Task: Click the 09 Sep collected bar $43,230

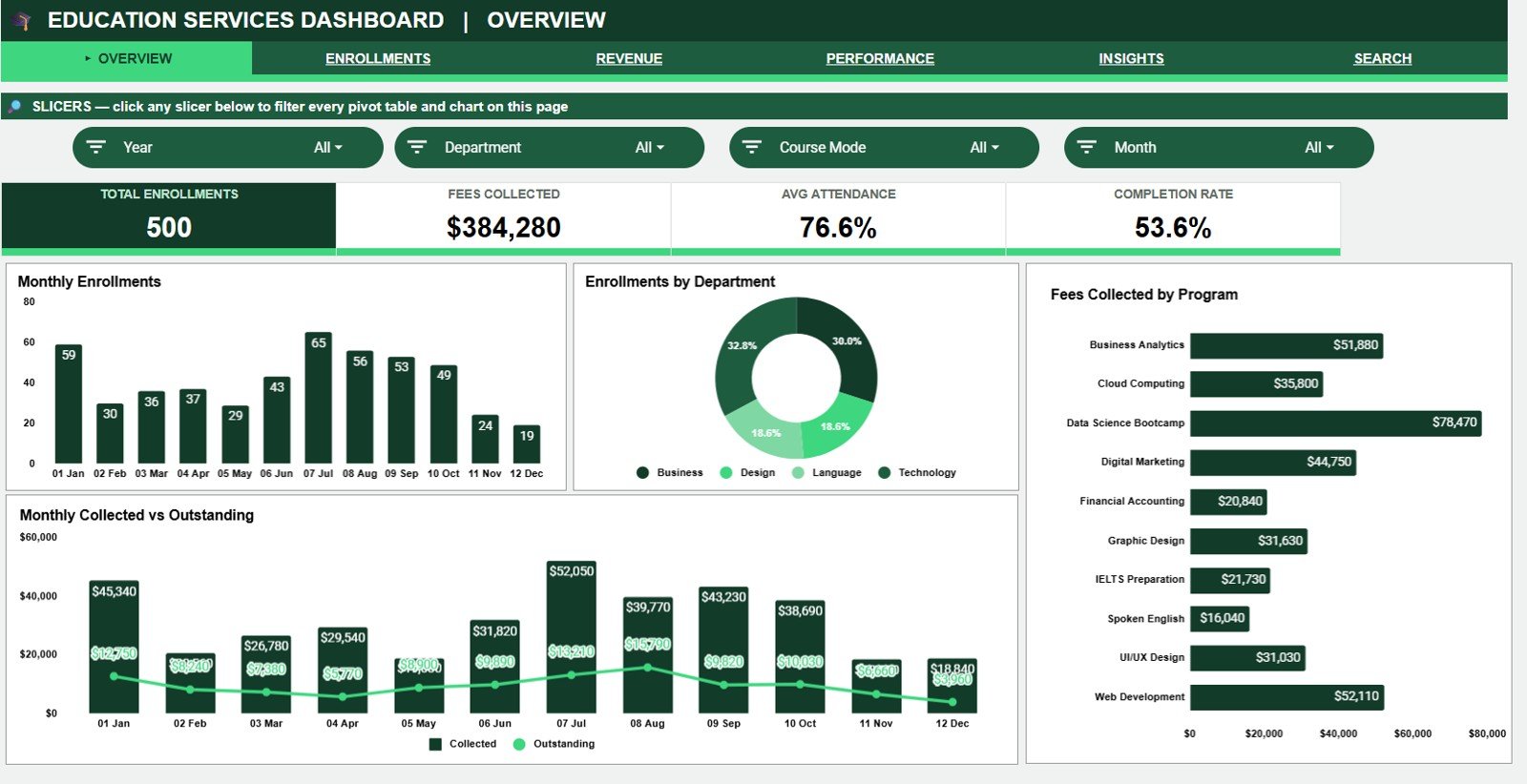Action: tap(723, 650)
